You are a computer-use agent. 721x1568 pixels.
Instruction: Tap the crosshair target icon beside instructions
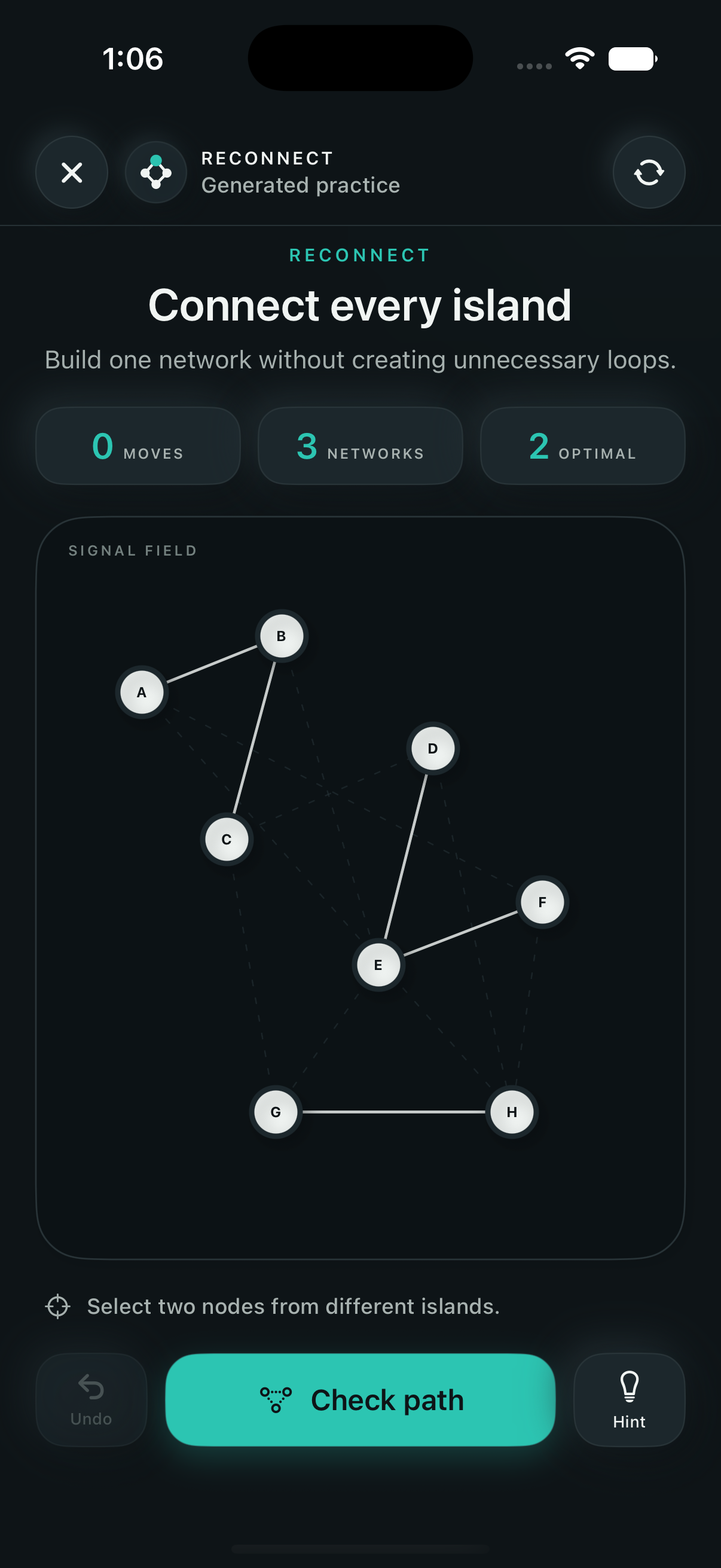(58, 1306)
